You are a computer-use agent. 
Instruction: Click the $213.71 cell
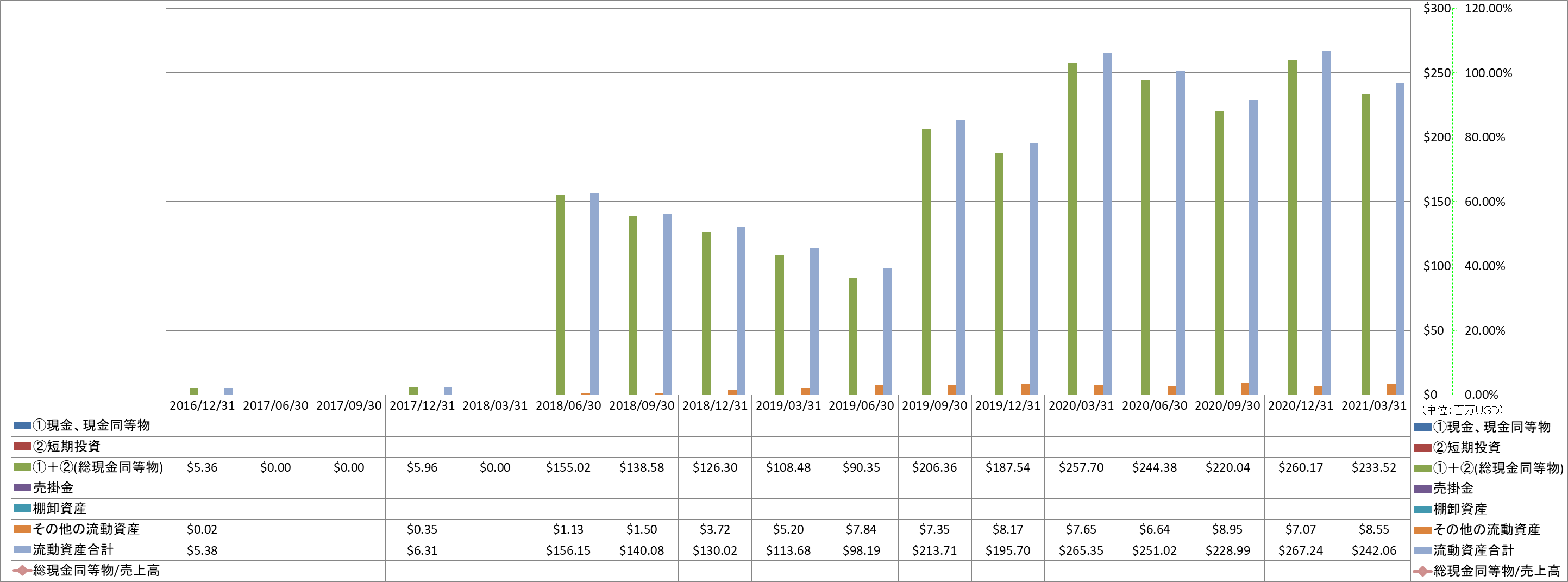pyautogui.click(x=934, y=550)
